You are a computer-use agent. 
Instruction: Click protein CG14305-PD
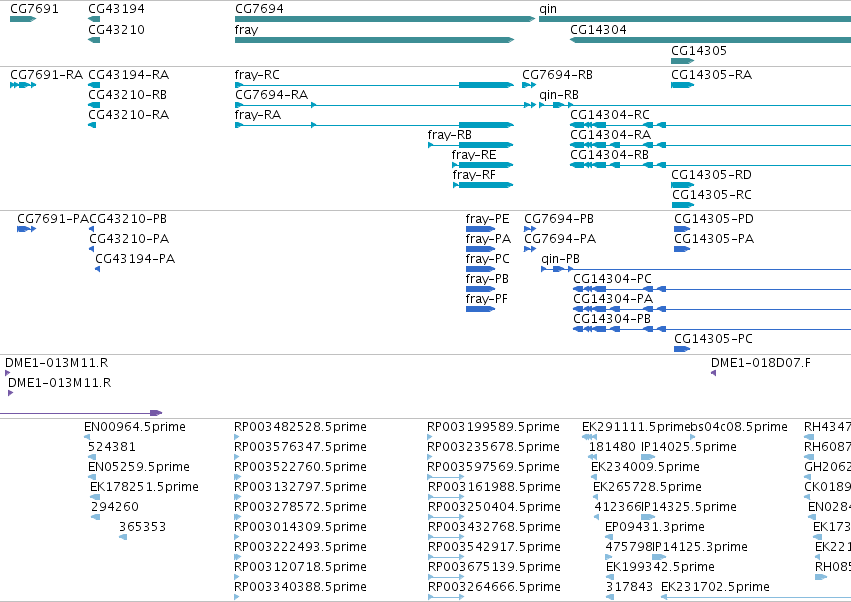714,219
